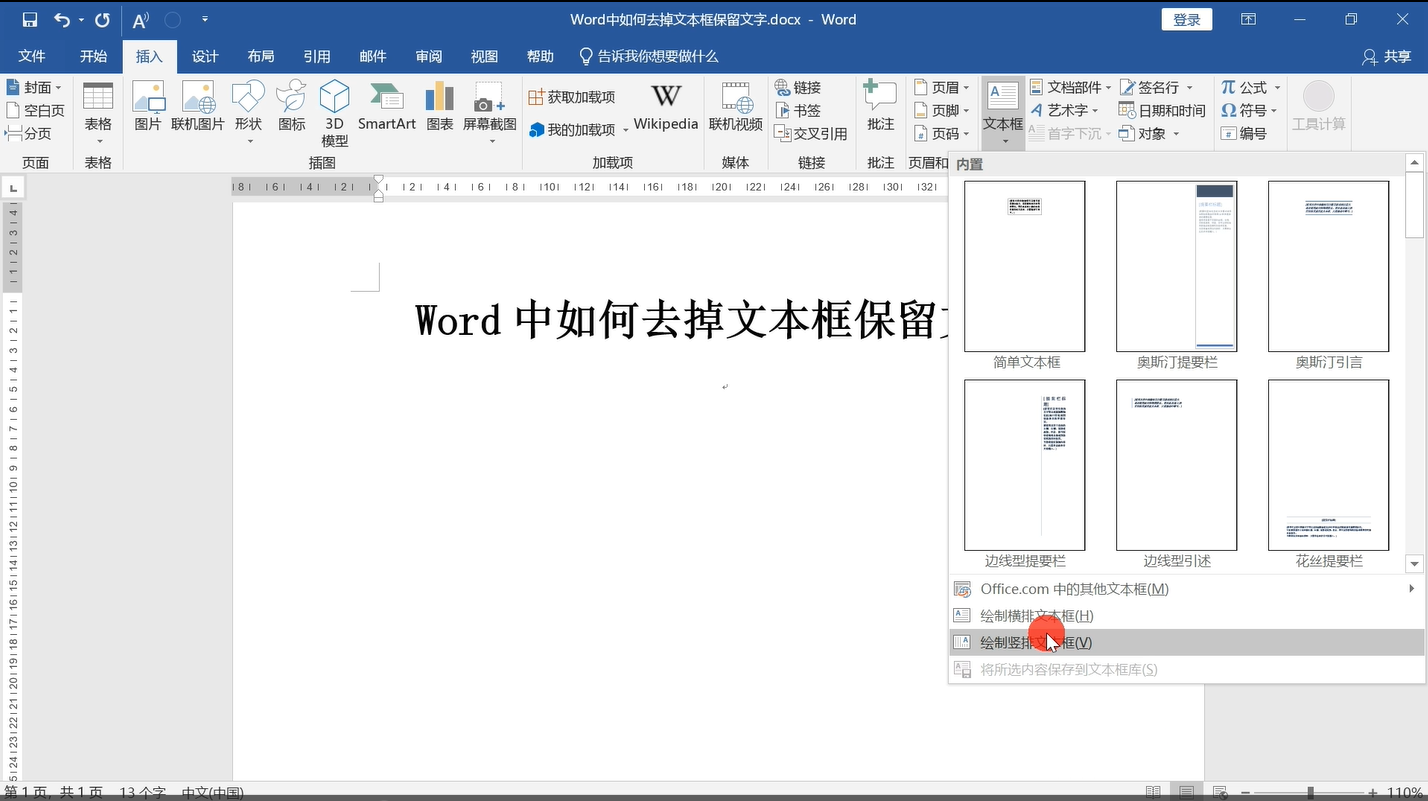The width and height of the screenshot is (1428, 801).
Task: Click the text box gallery scrollbar down arrow
Action: [1415, 564]
